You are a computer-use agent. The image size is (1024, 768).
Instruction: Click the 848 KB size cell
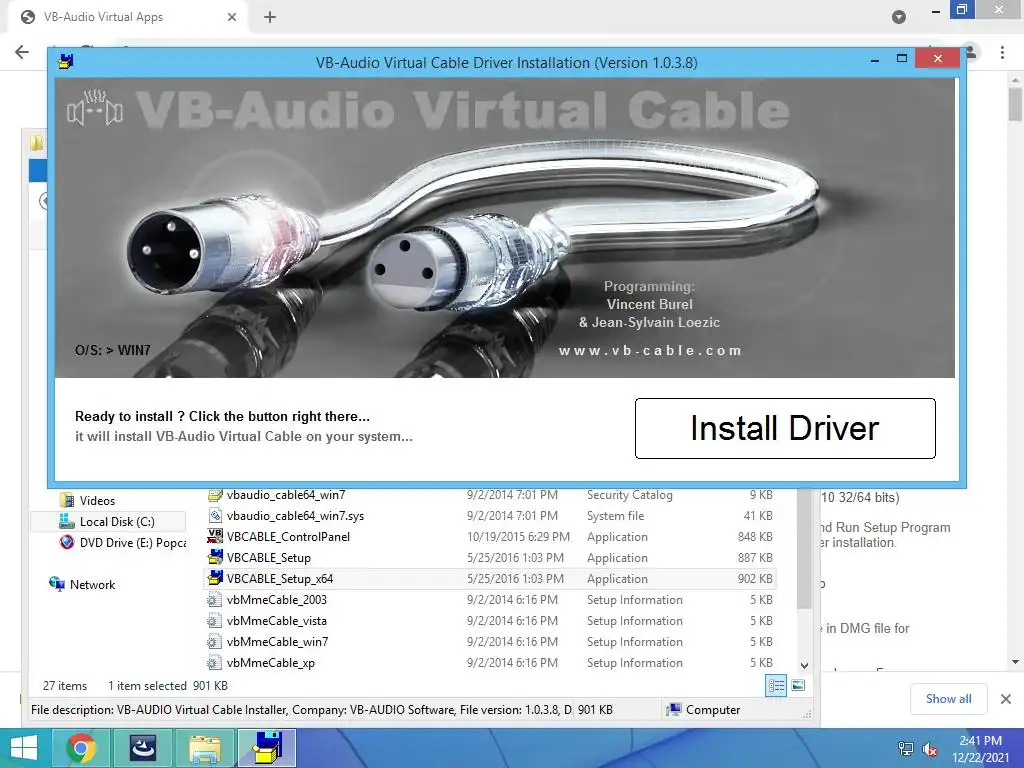coord(755,537)
